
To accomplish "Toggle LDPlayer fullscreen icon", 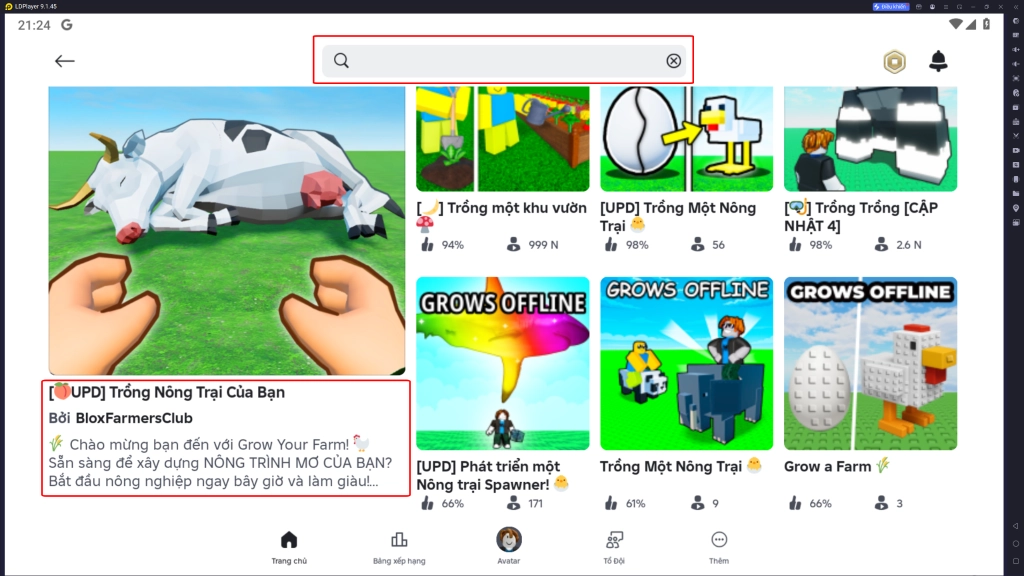I will coord(1016,78).
